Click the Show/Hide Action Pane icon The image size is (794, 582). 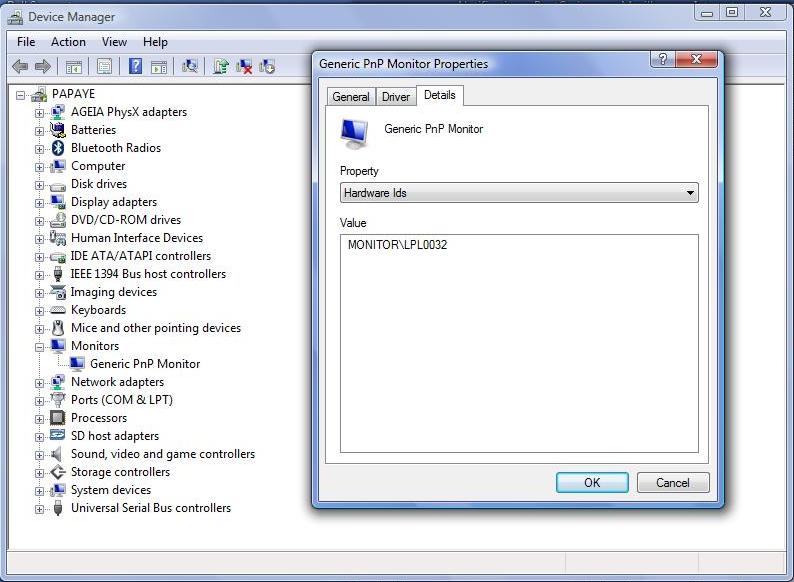click(159, 66)
